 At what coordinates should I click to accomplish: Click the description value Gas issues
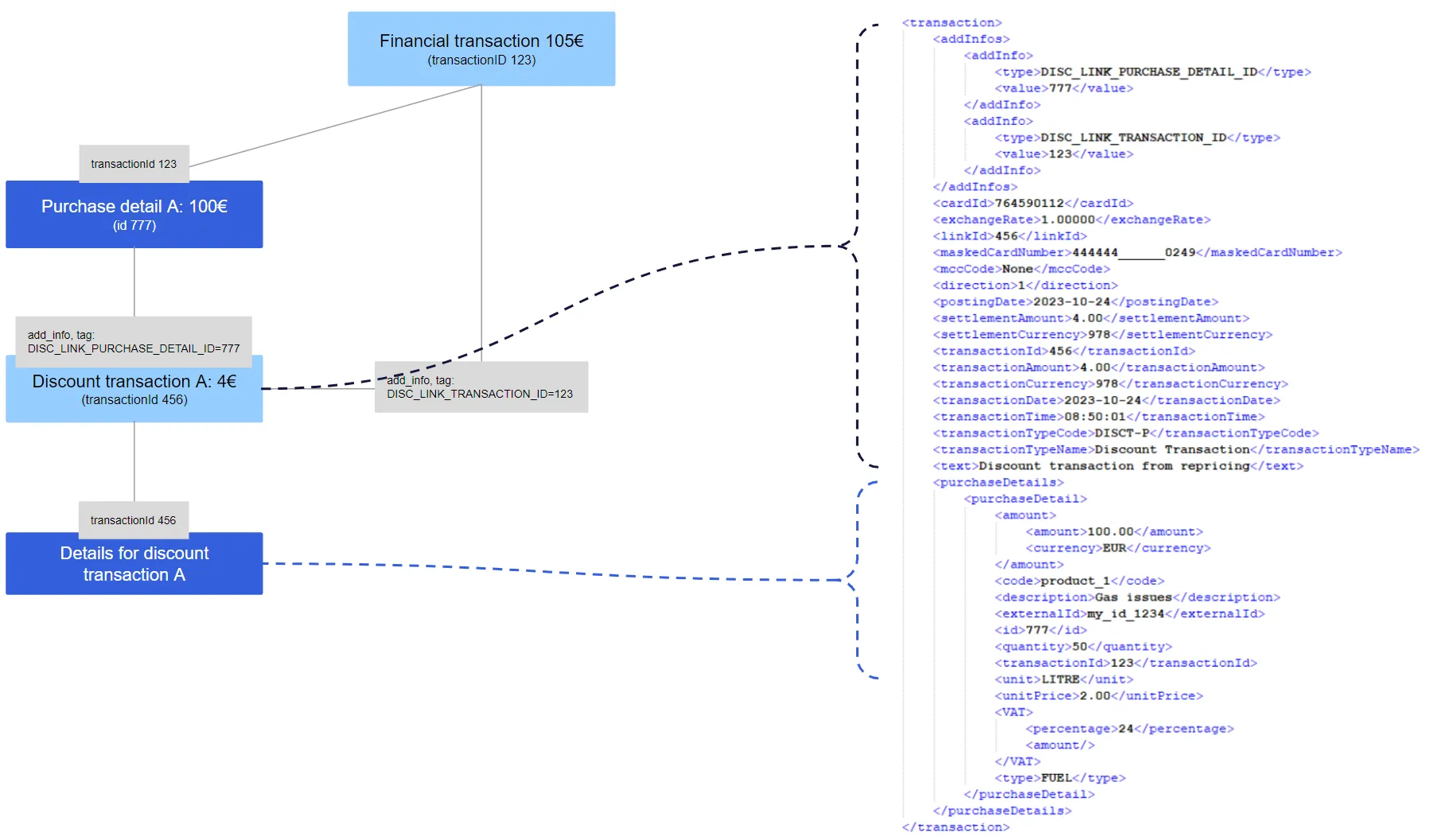pos(1132,597)
